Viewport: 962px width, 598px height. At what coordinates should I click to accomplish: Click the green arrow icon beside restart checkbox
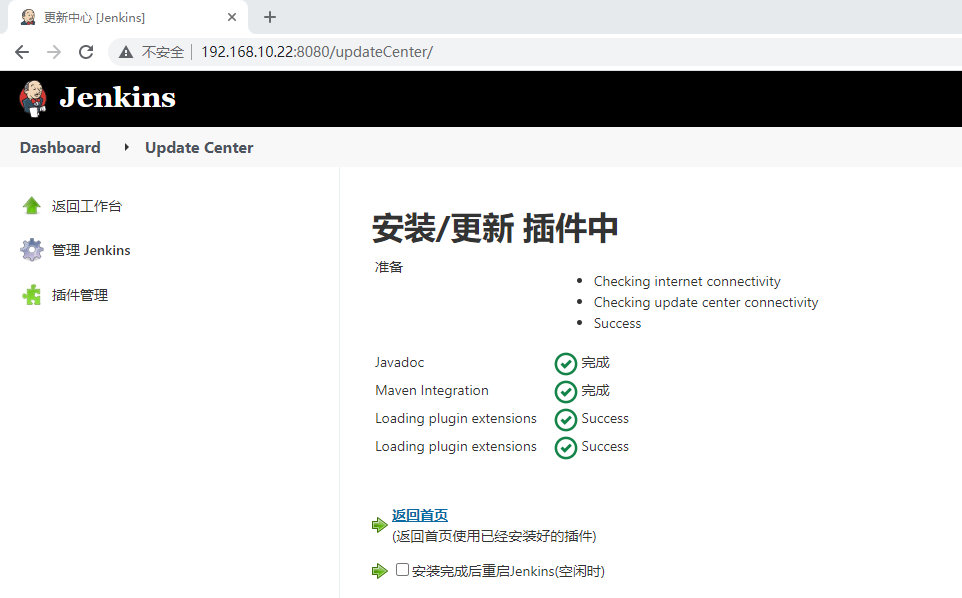pos(380,571)
